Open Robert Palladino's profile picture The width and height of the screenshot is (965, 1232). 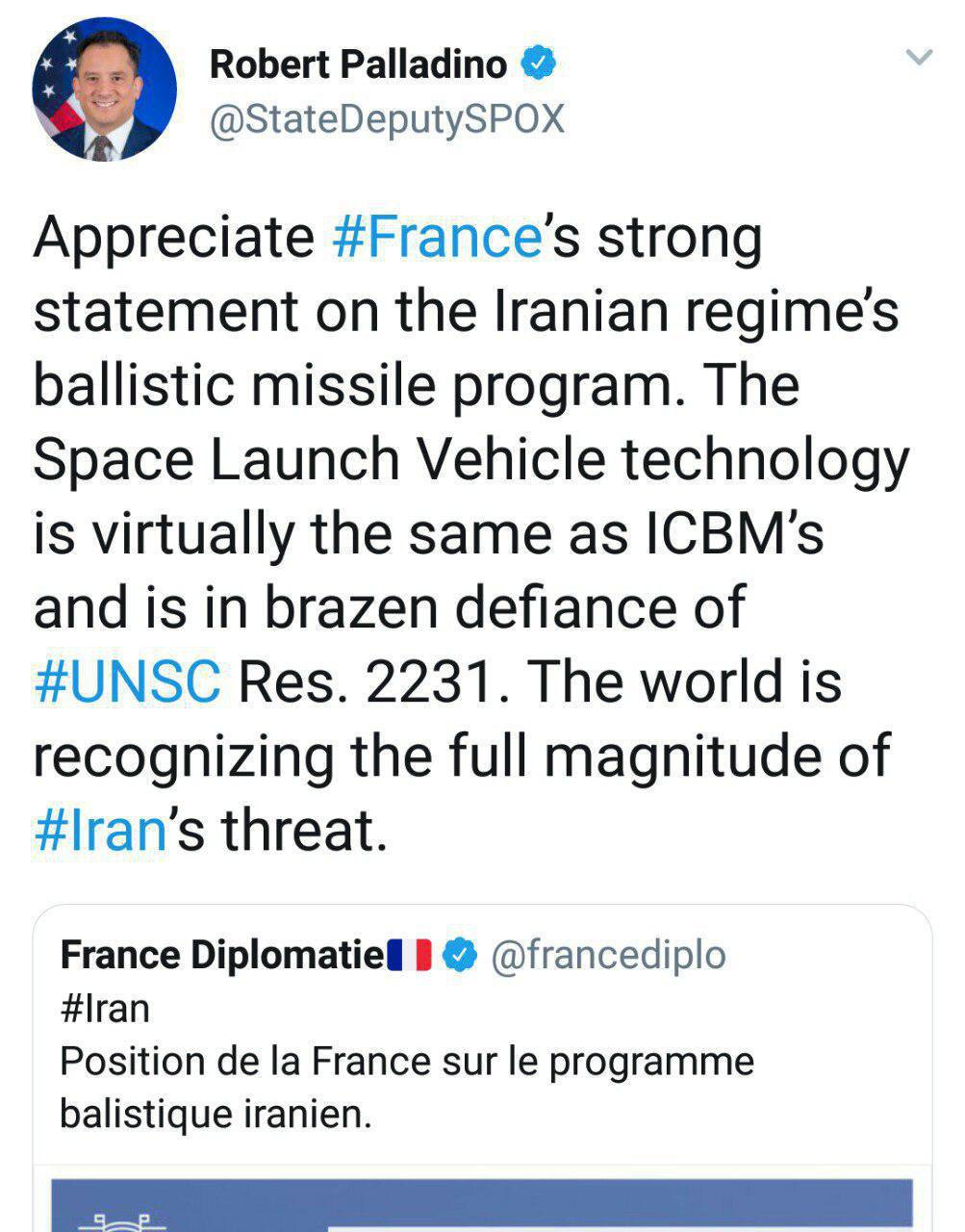pyautogui.click(x=105, y=90)
